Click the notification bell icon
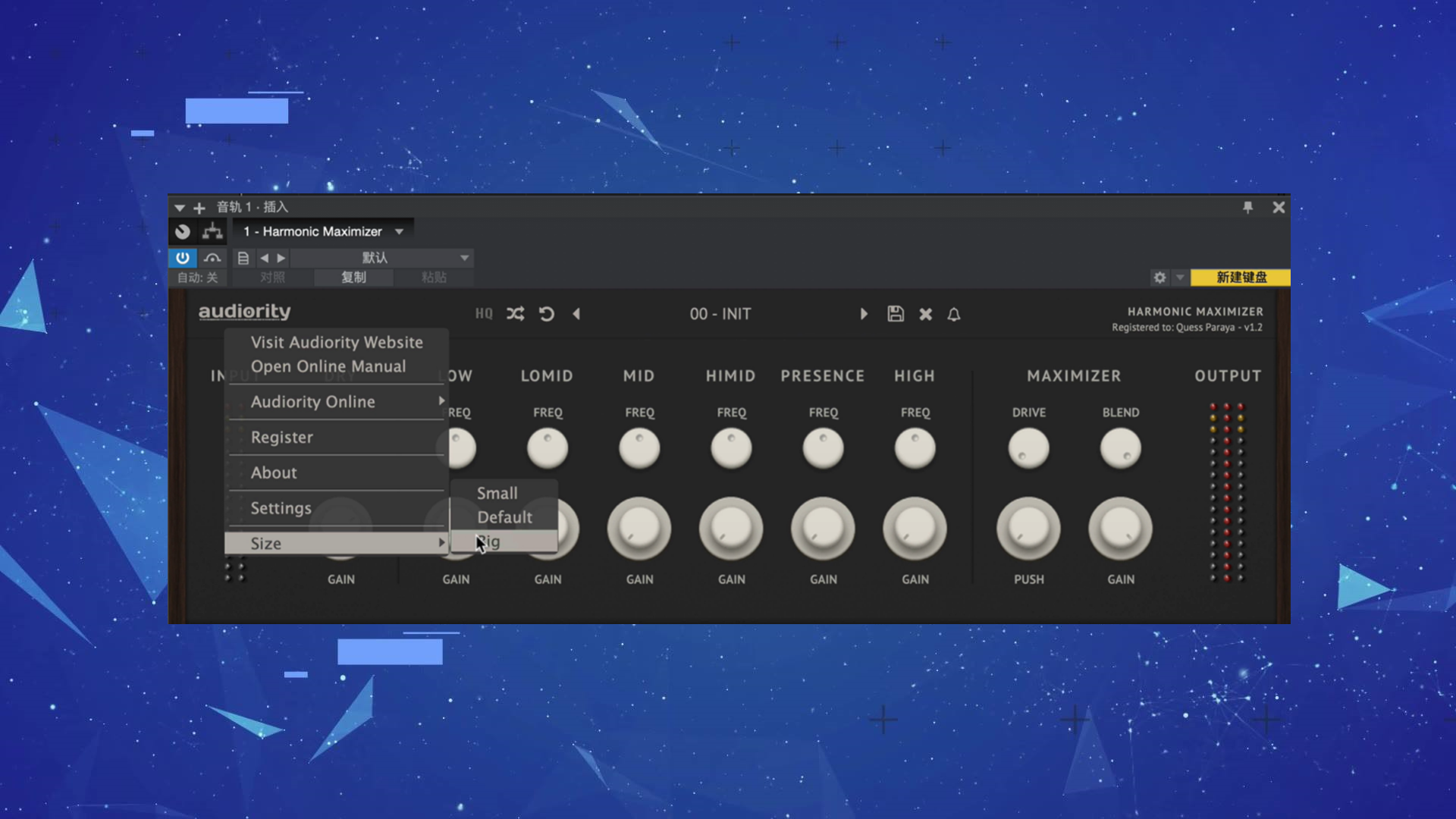1456x819 pixels. [x=954, y=314]
